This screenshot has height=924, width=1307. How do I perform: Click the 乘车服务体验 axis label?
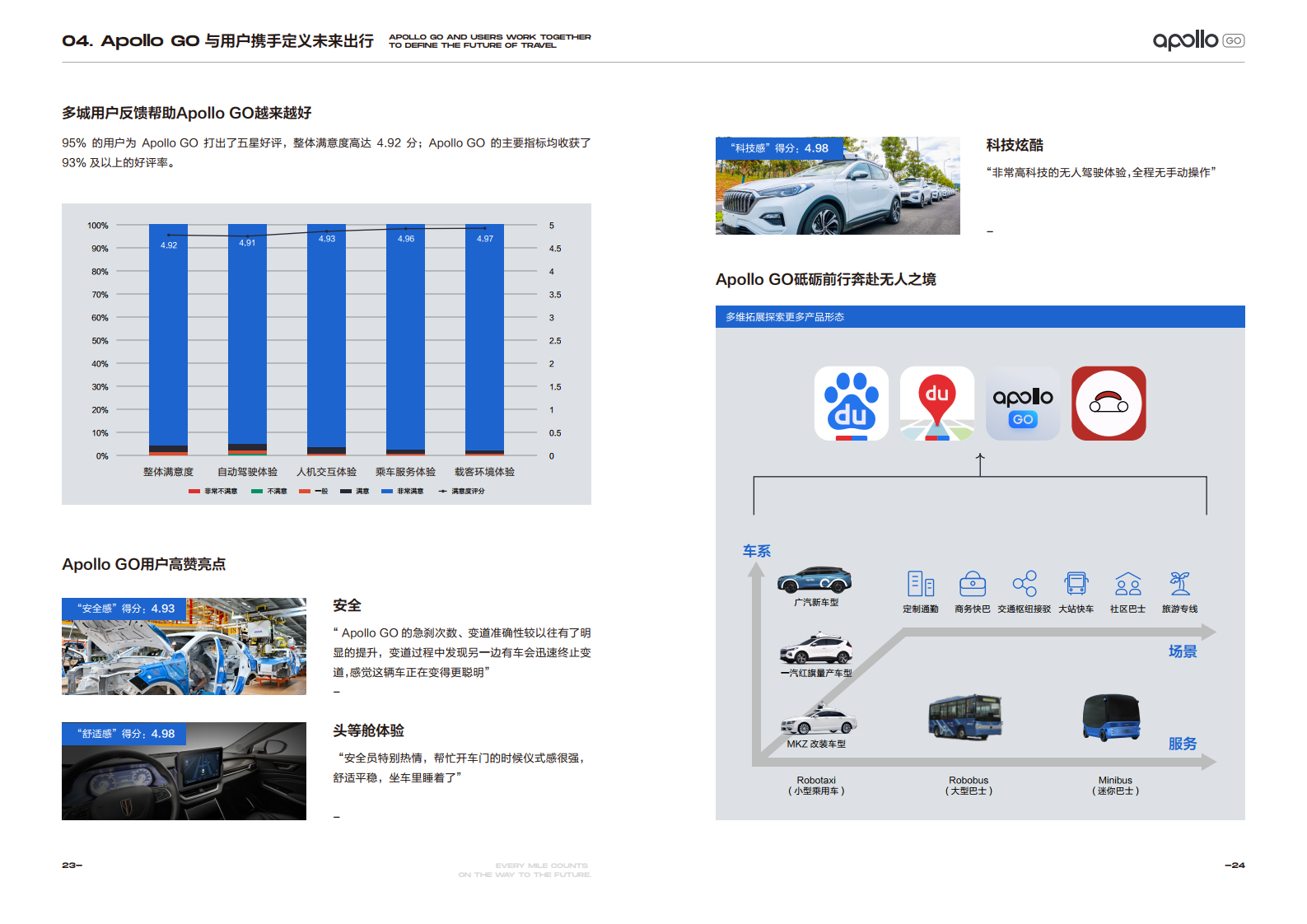pyautogui.click(x=405, y=472)
